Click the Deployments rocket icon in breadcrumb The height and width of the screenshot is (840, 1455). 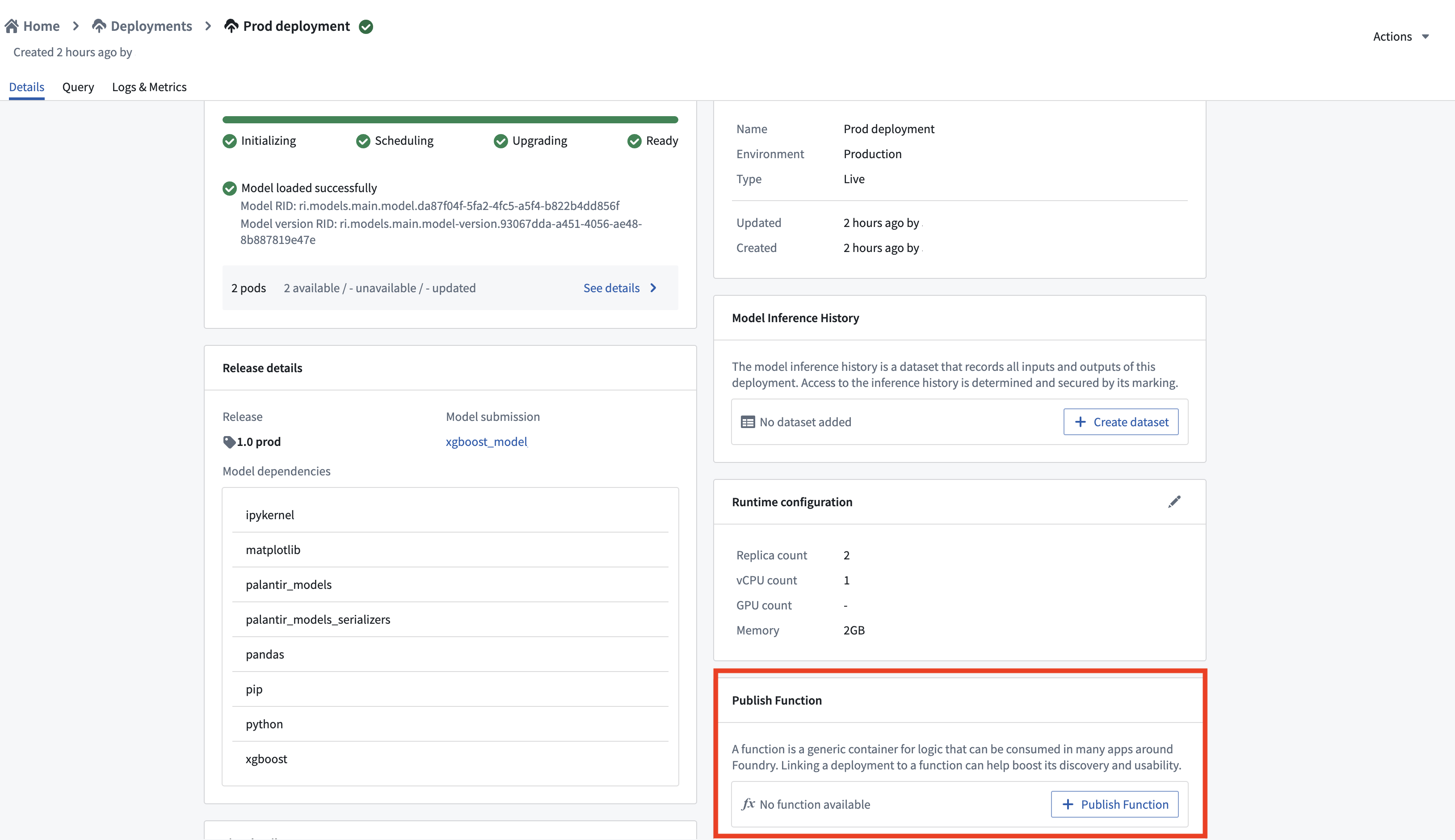99,26
